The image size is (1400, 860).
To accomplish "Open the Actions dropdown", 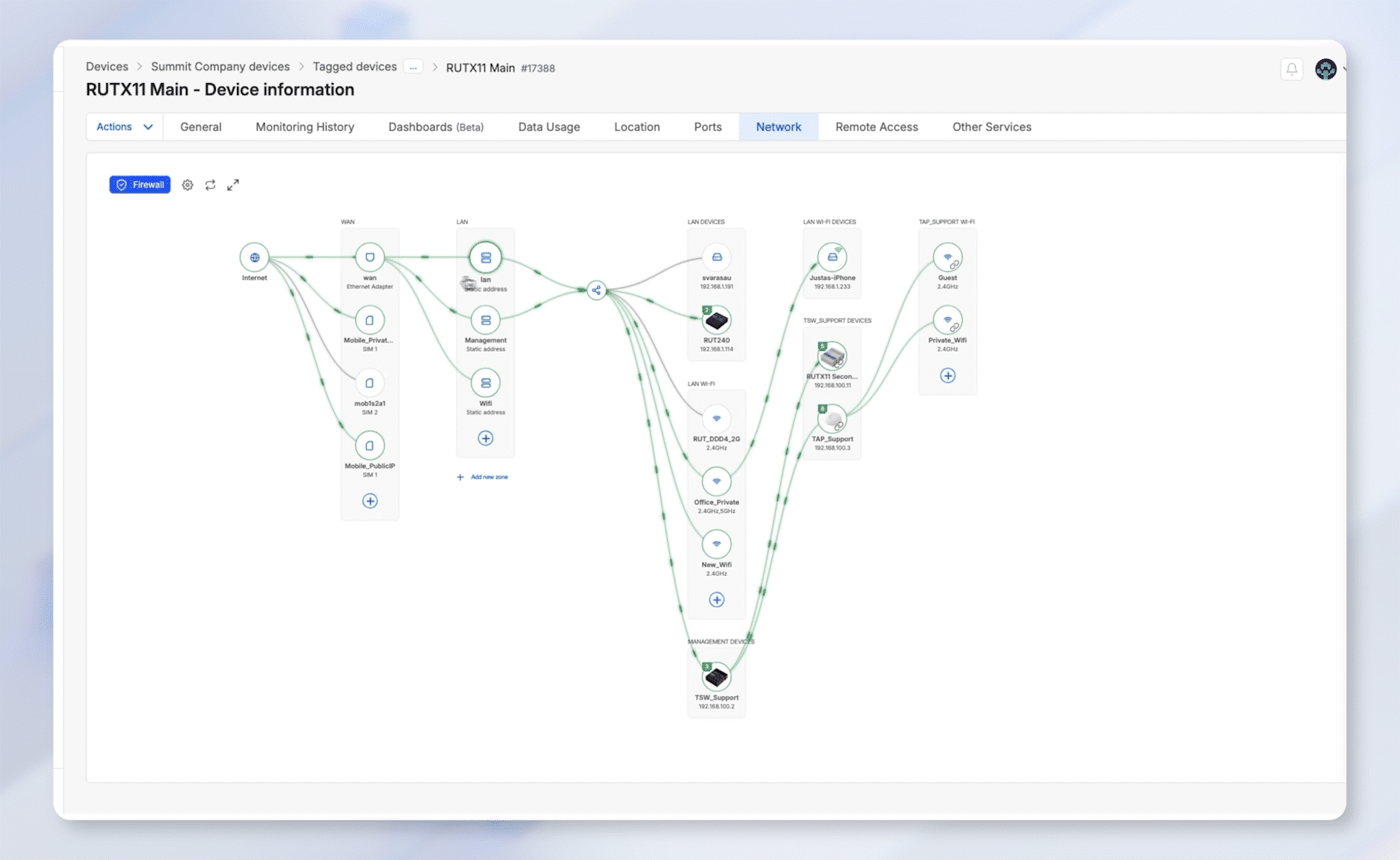I will pos(125,127).
